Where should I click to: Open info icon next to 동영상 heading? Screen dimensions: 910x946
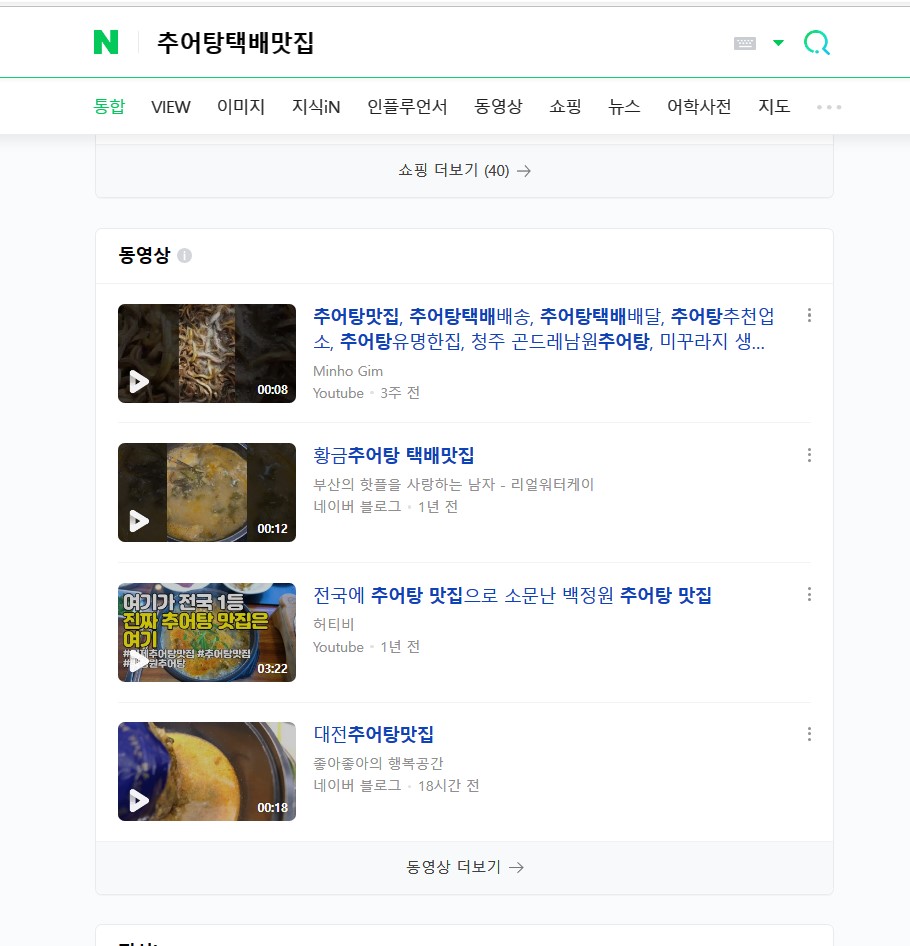pos(185,256)
